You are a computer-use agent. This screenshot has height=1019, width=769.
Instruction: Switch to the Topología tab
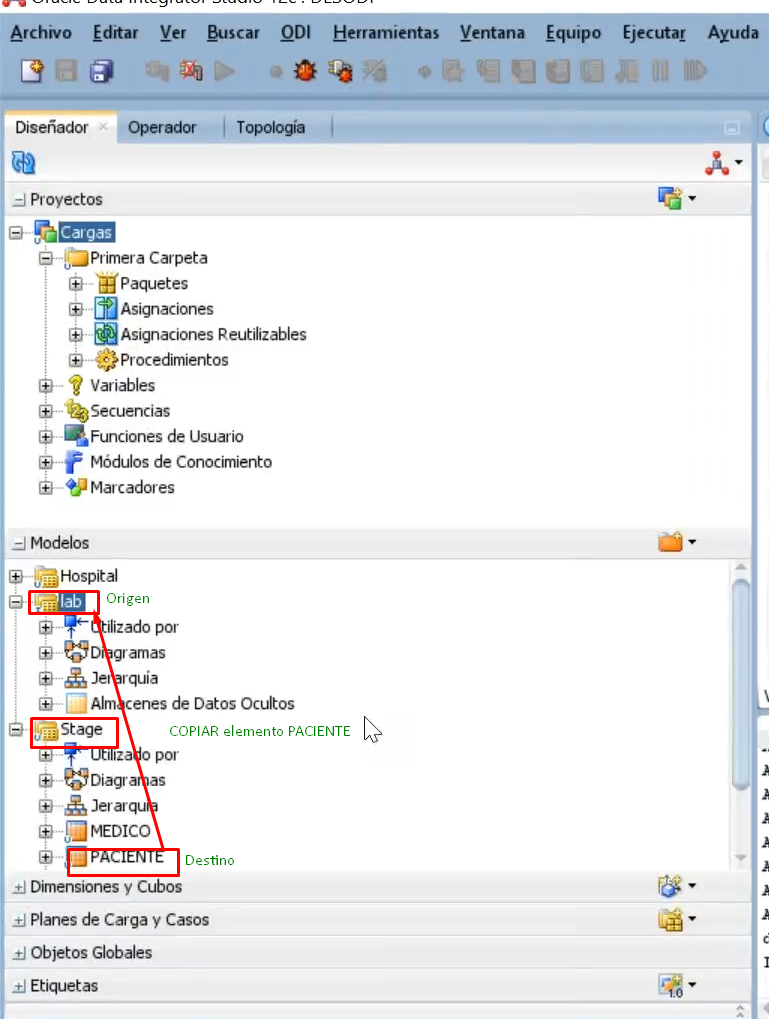270,127
